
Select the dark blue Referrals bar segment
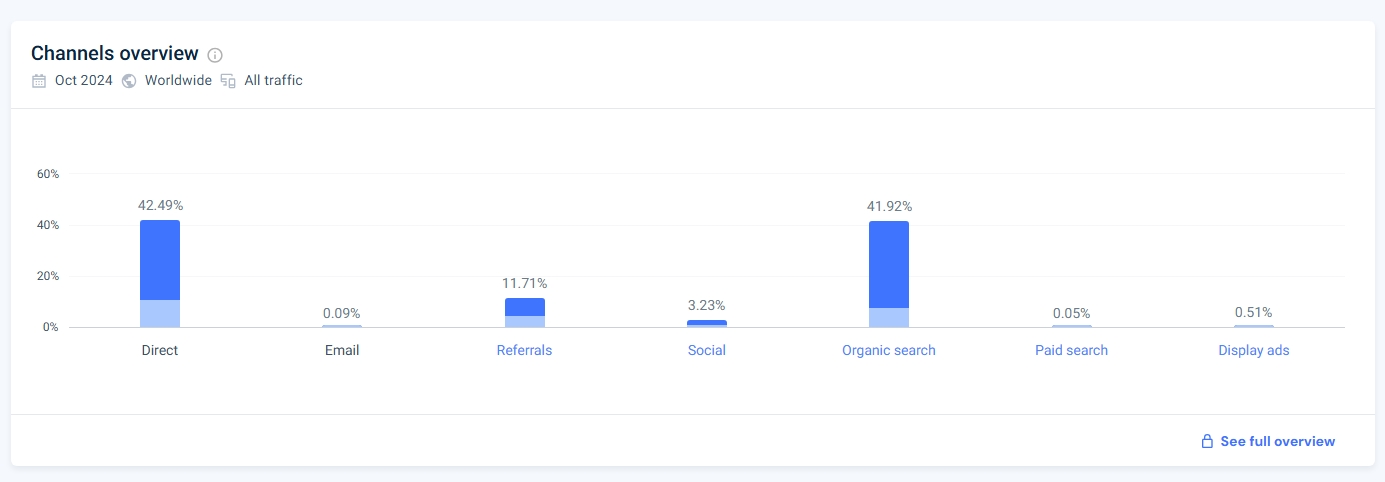click(x=524, y=307)
